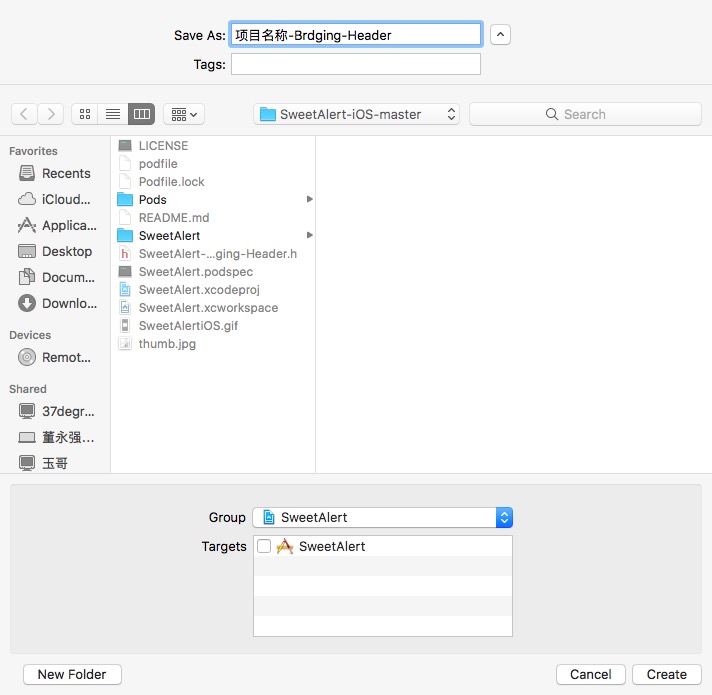Click the Tags input field
The width and height of the screenshot is (712, 695).
356,64
